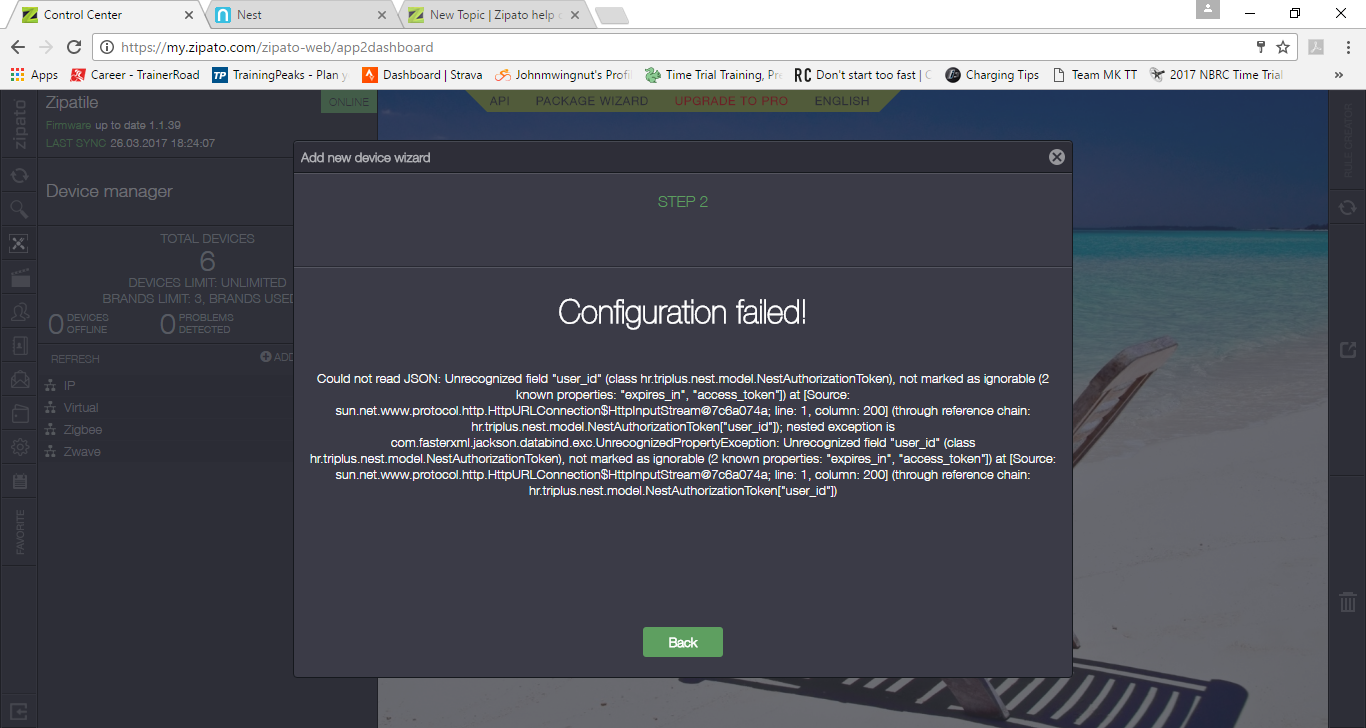Image resolution: width=1366 pixels, height=728 pixels.
Task: Expand the Zwave network tree item
Action: click(82, 452)
